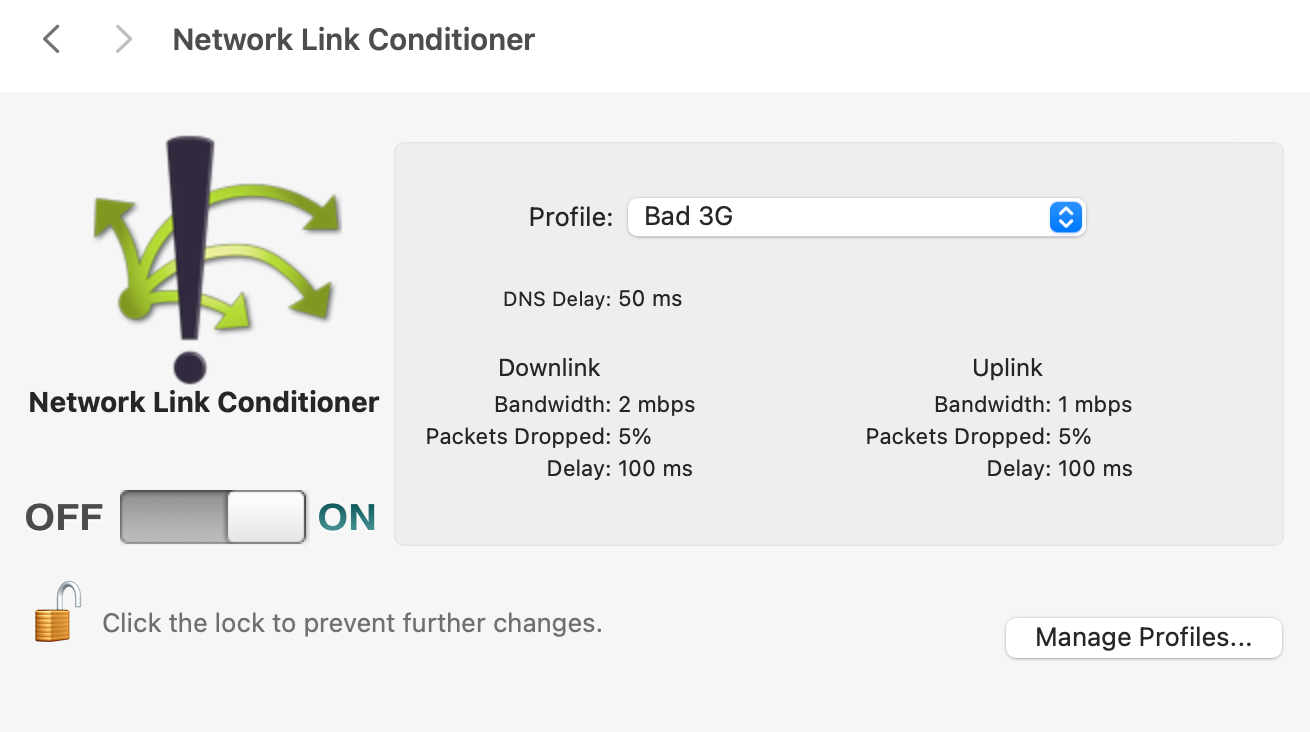Open Manage Profiles dialog
1310x732 pixels.
[x=1143, y=638]
